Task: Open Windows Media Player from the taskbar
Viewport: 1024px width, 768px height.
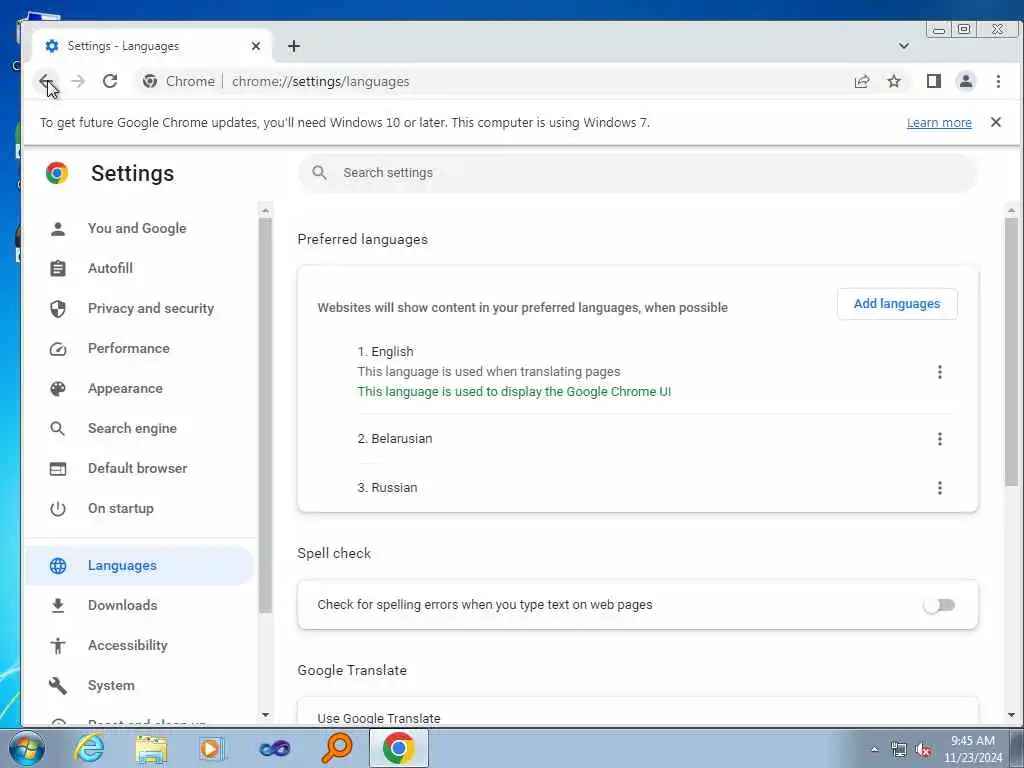Action: click(x=212, y=748)
